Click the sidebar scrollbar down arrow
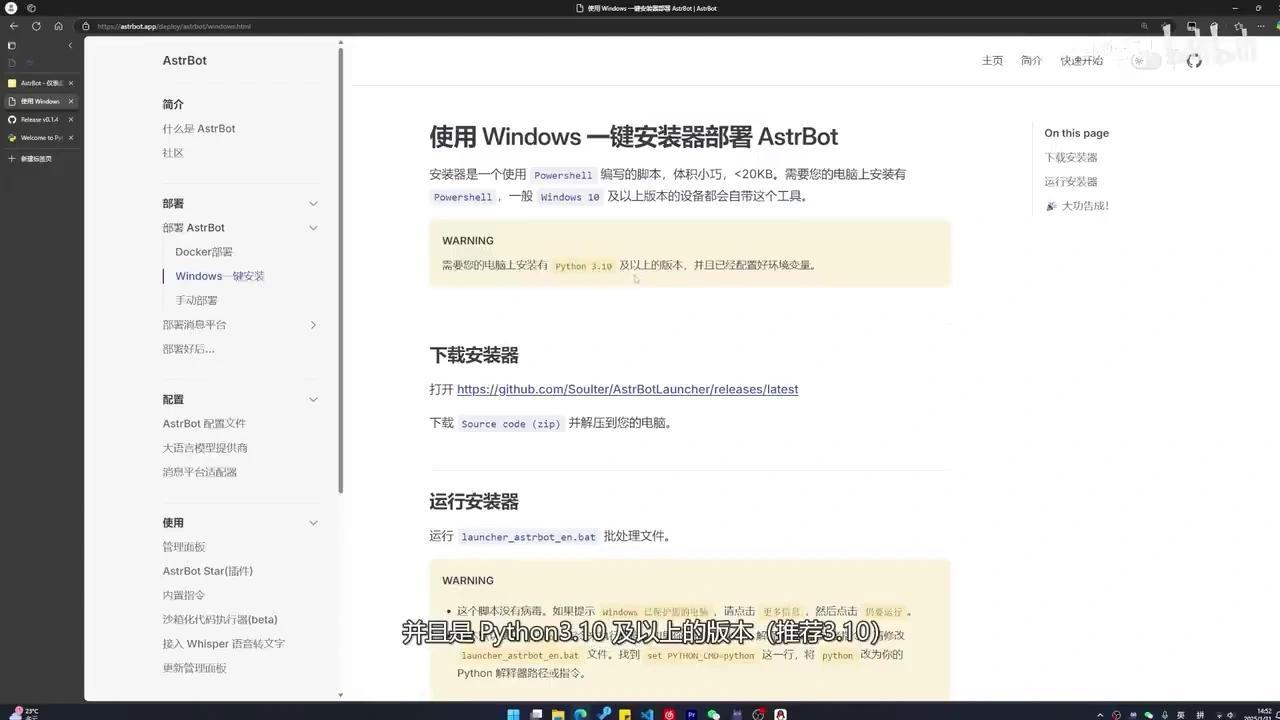The width and height of the screenshot is (1280, 720). [341, 695]
